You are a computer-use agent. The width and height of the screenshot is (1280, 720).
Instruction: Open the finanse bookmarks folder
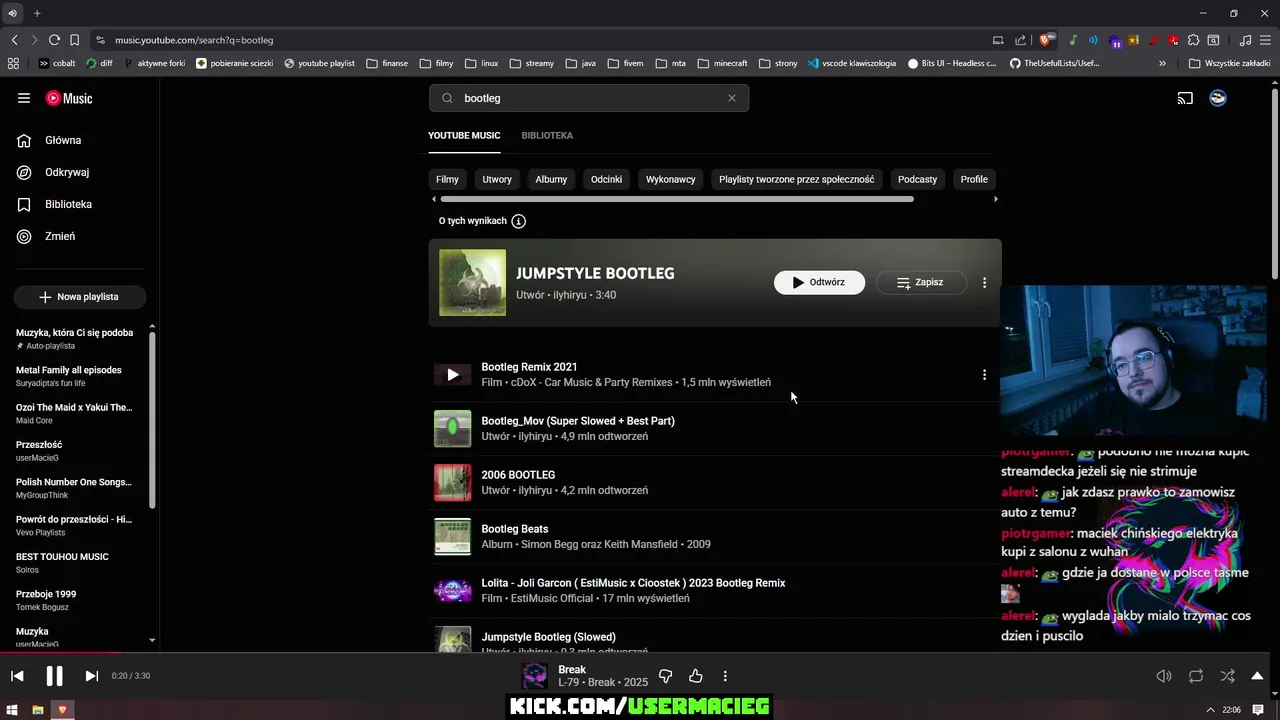(387, 63)
